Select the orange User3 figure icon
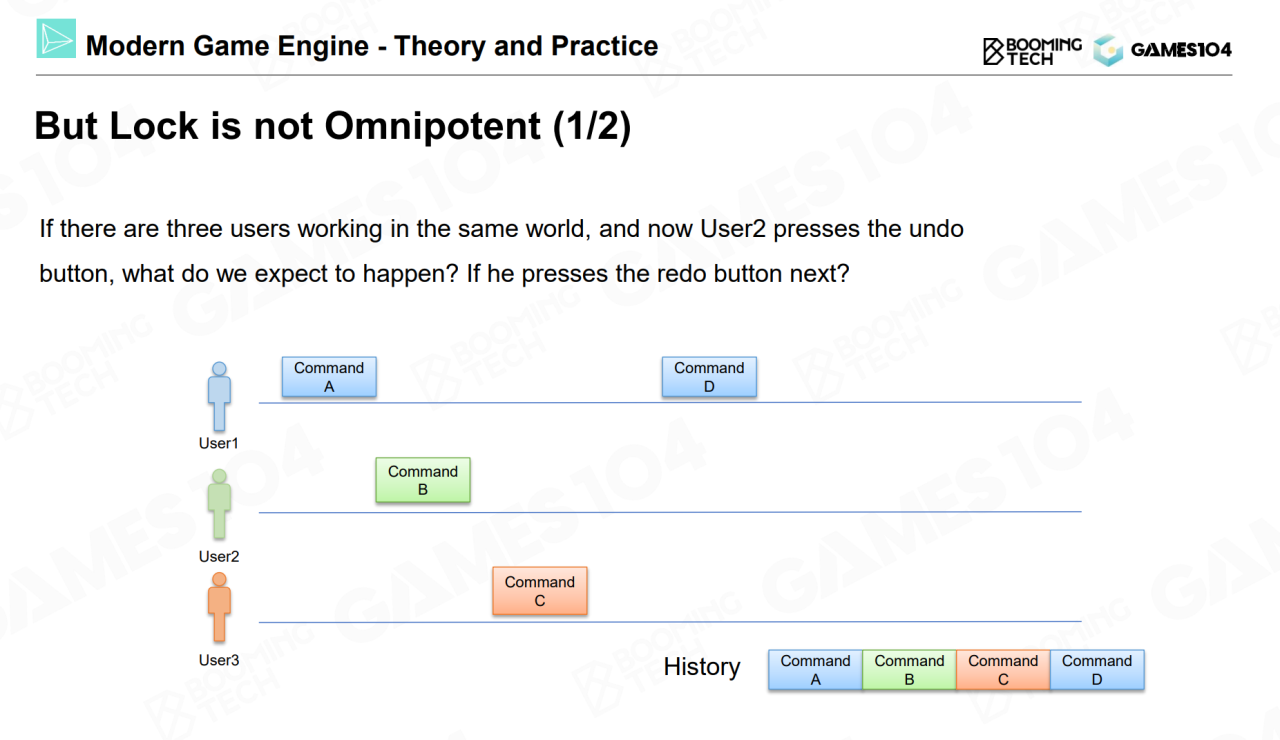Image resolution: width=1280 pixels, height=740 pixels. click(x=219, y=608)
